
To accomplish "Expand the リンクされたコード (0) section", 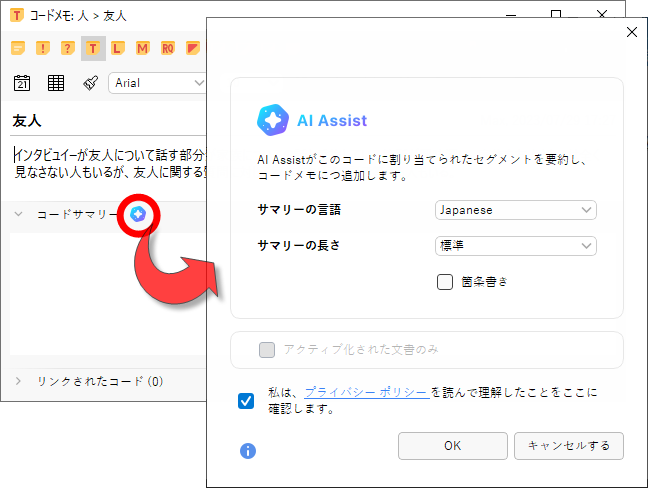I will [x=18, y=381].
